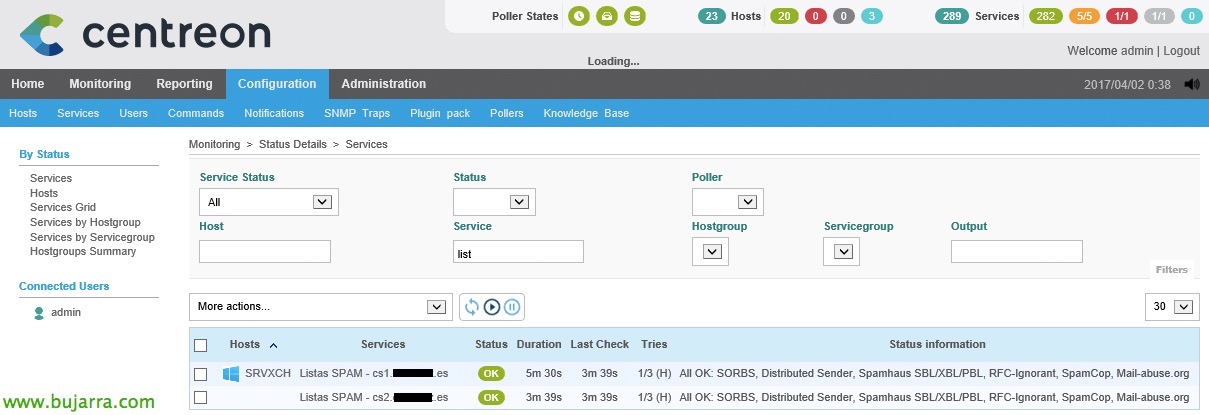
Task: Click the Logout link
Action: [1181, 51]
